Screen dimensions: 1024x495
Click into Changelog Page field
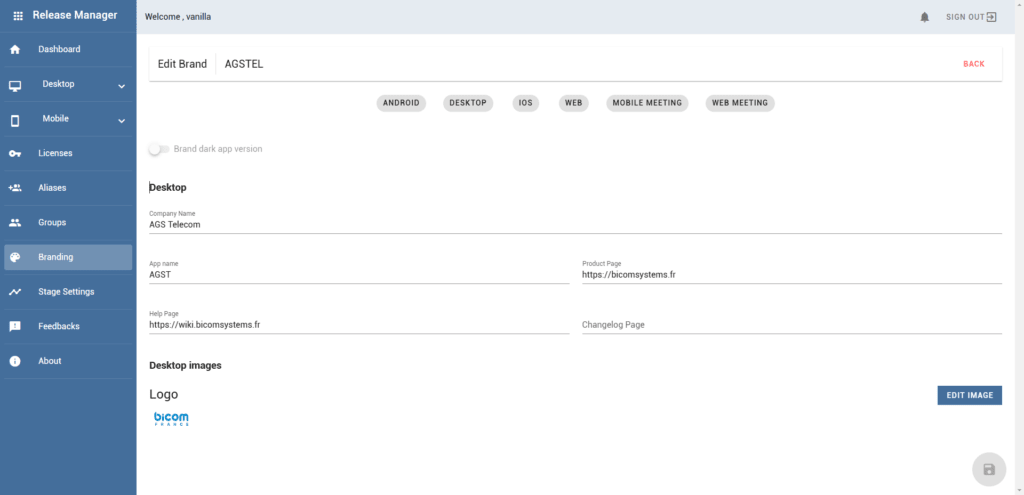792,325
